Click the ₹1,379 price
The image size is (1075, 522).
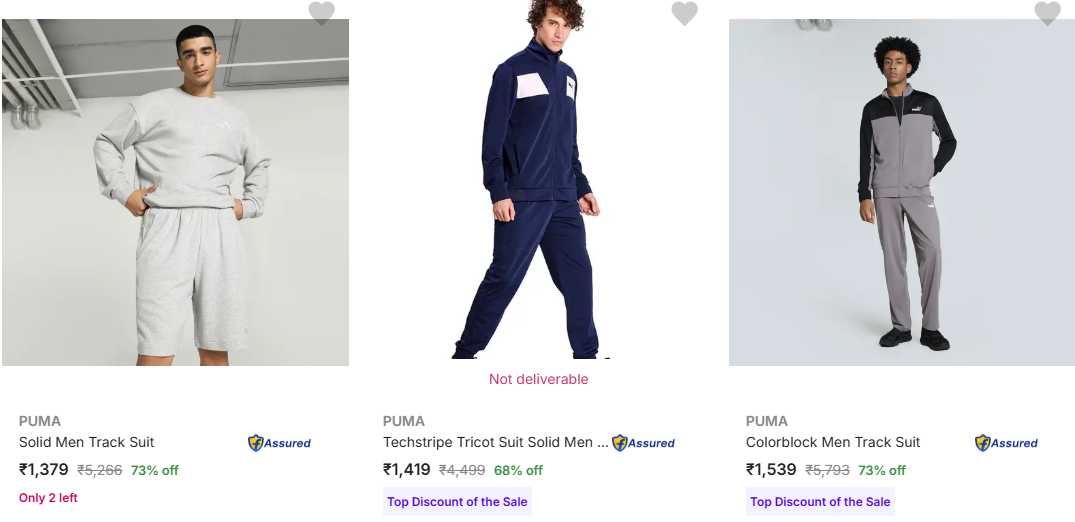44,469
